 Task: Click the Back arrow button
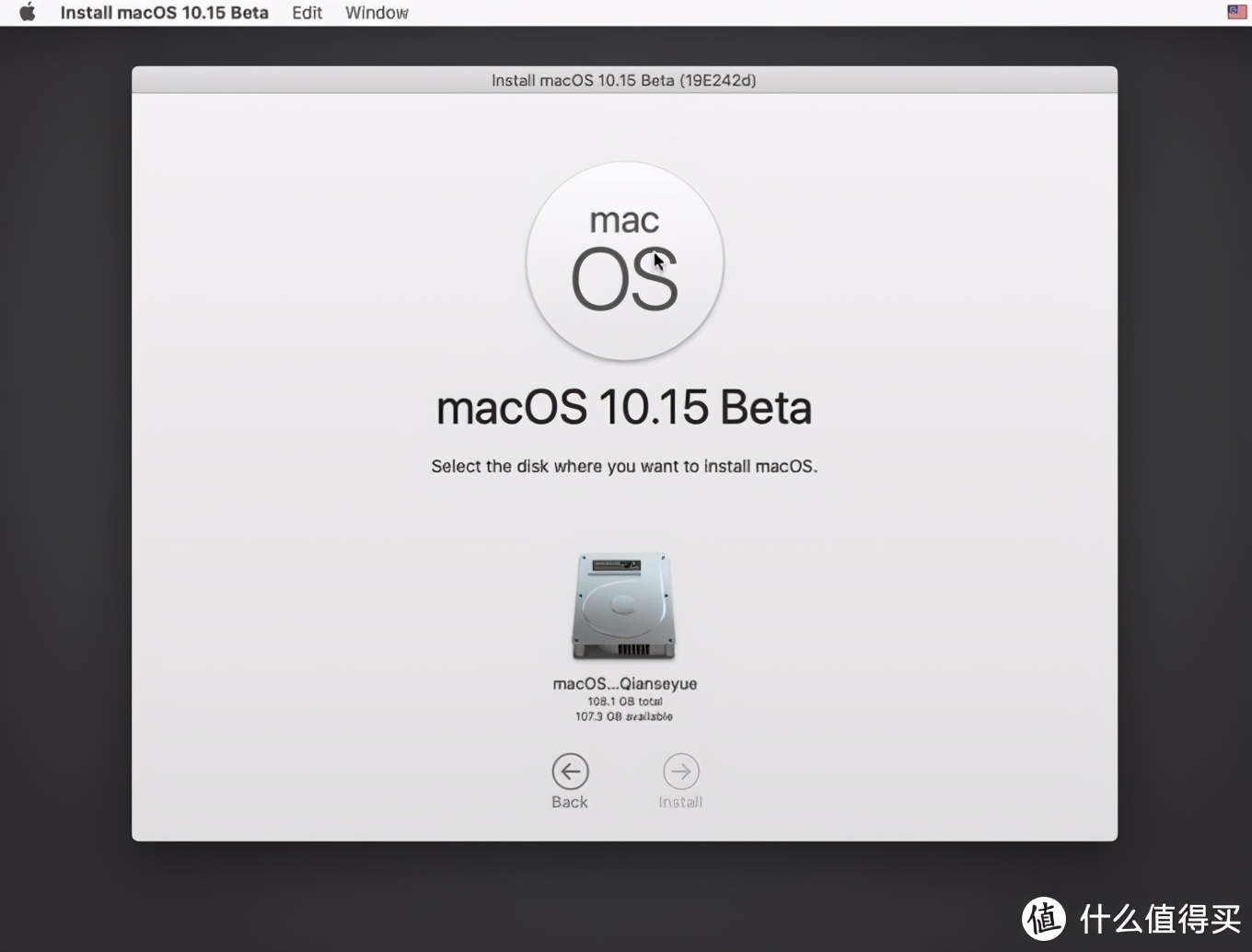click(x=570, y=772)
